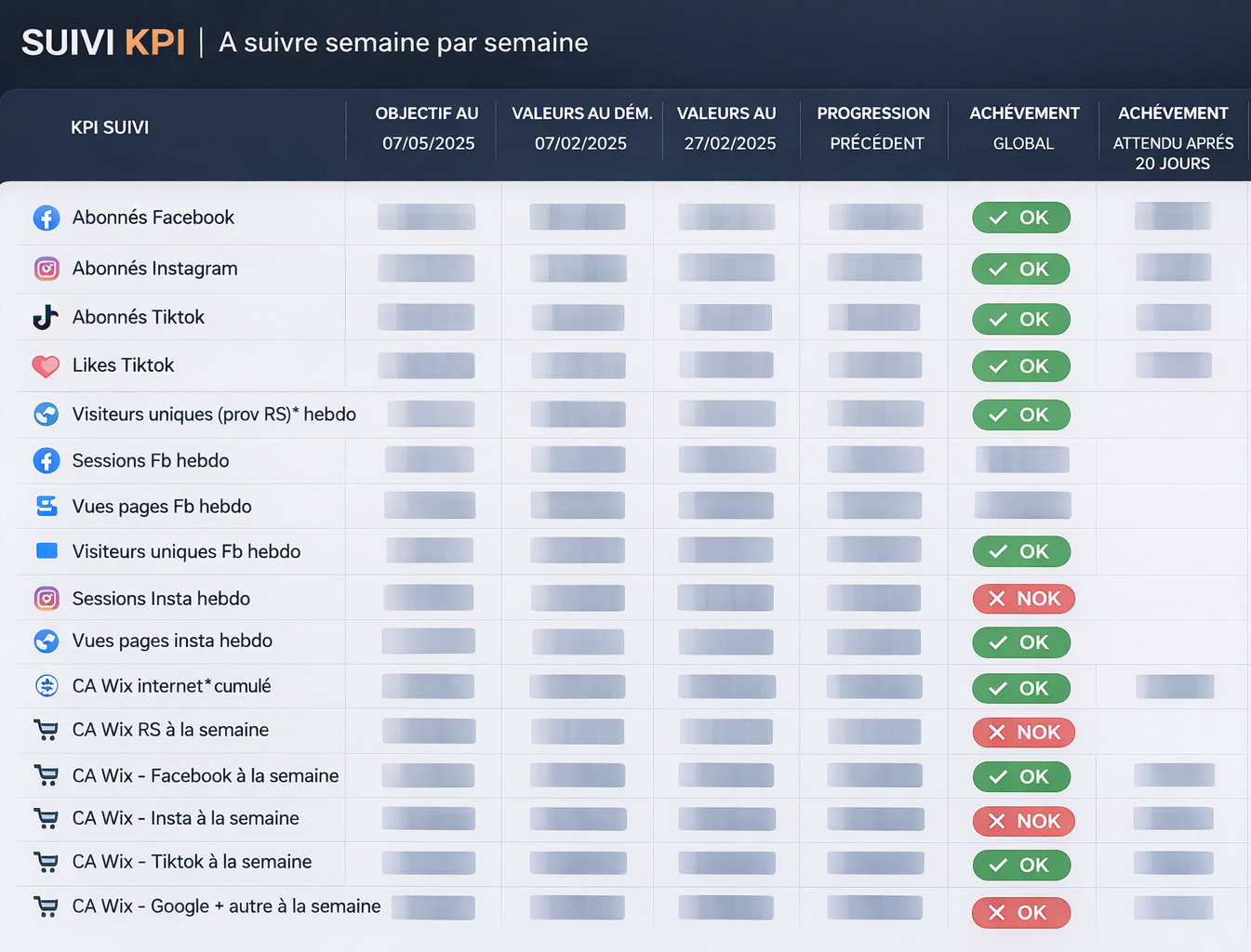Click the PROGRESSION PRÉCÉDENT column header
Viewport: 1251px width, 952px height.
(x=874, y=127)
